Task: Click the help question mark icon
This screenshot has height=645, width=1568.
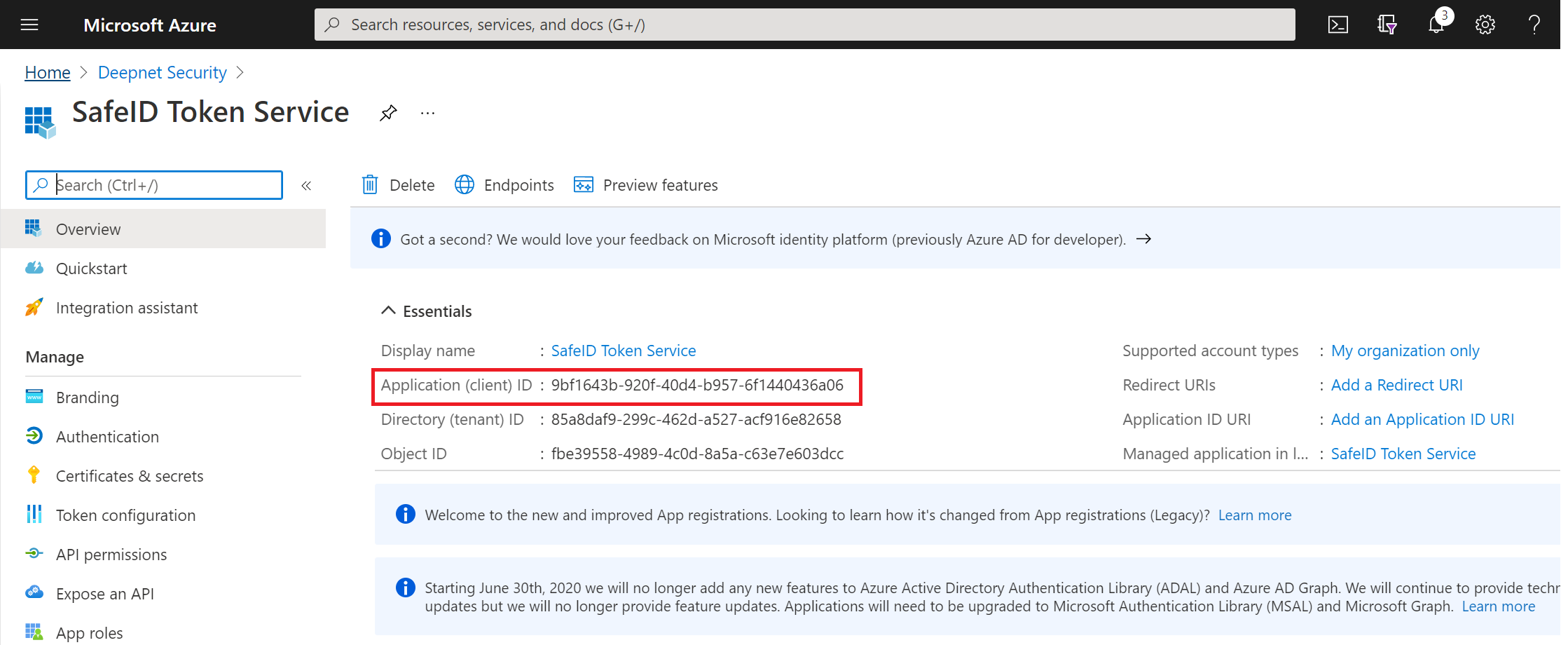Action: 1534,25
